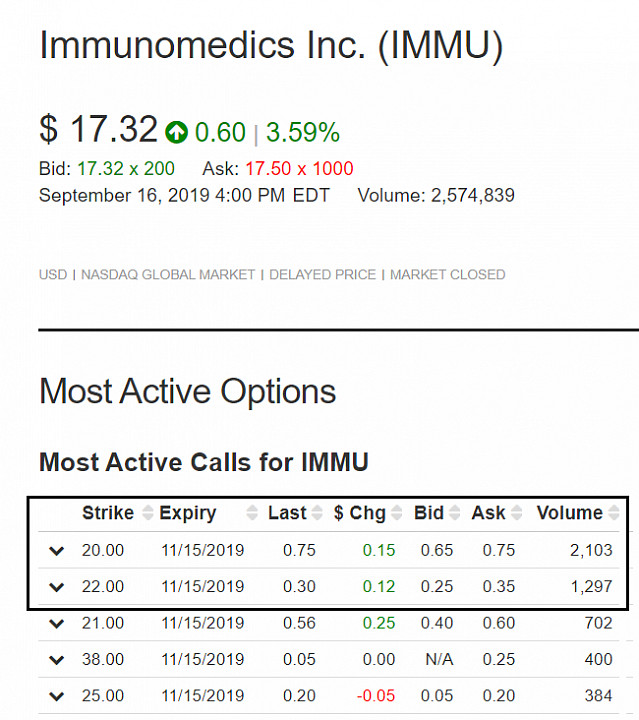Sort calls by Expiry column arrows
The width and height of the screenshot is (639, 720).
(252, 513)
